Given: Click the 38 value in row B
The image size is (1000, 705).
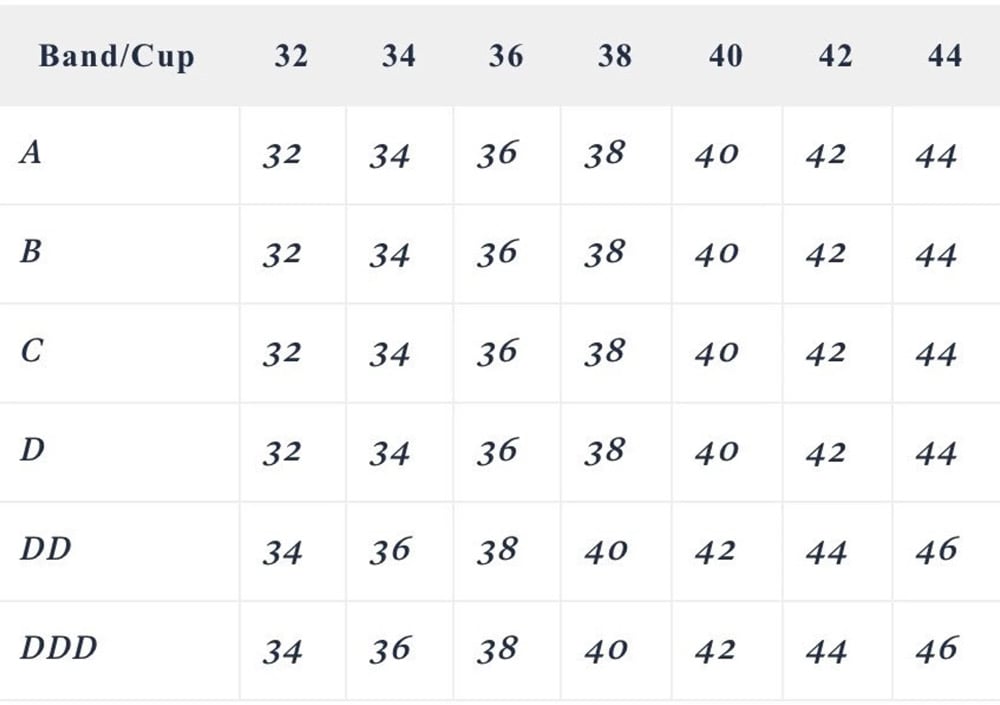Looking at the screenshot, I should 605,253.
